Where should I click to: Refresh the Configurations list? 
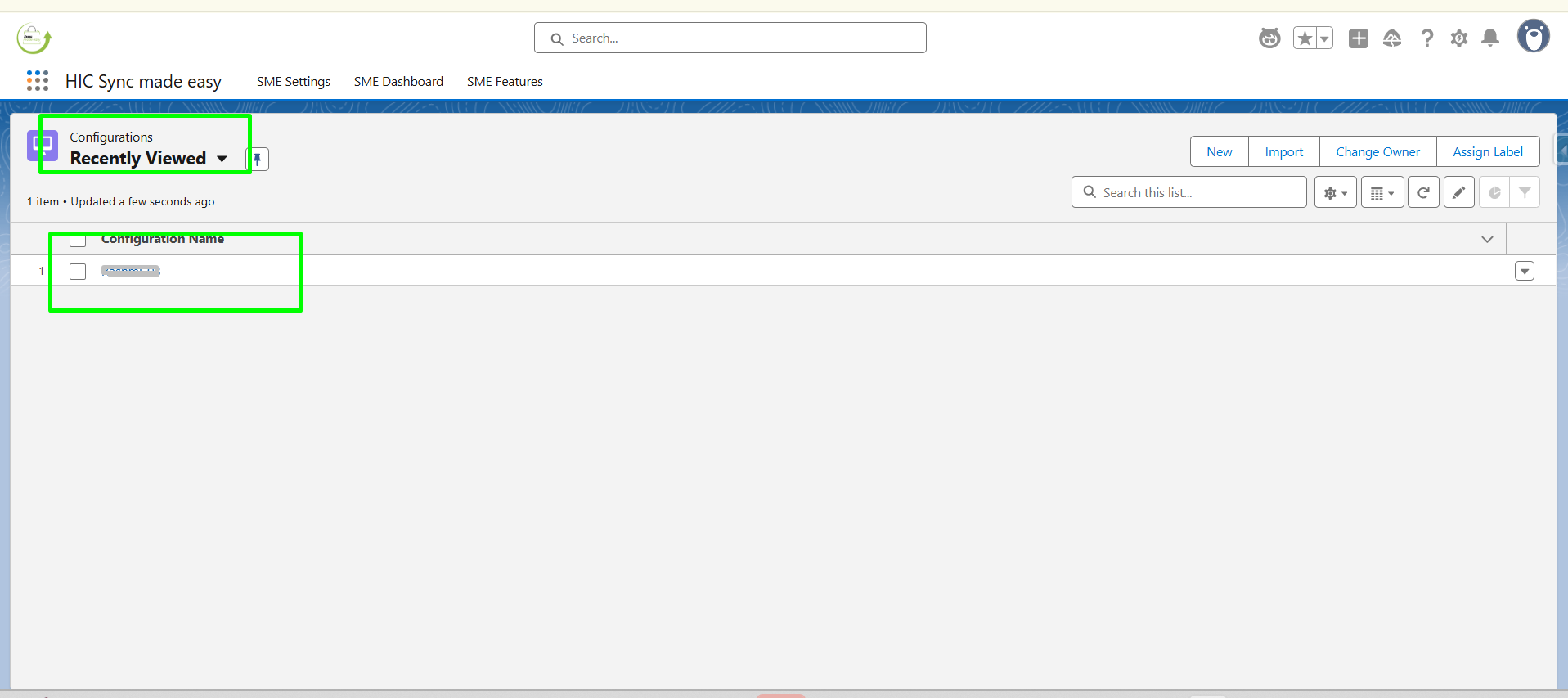pyautogui.click(x=1423, y=192)
